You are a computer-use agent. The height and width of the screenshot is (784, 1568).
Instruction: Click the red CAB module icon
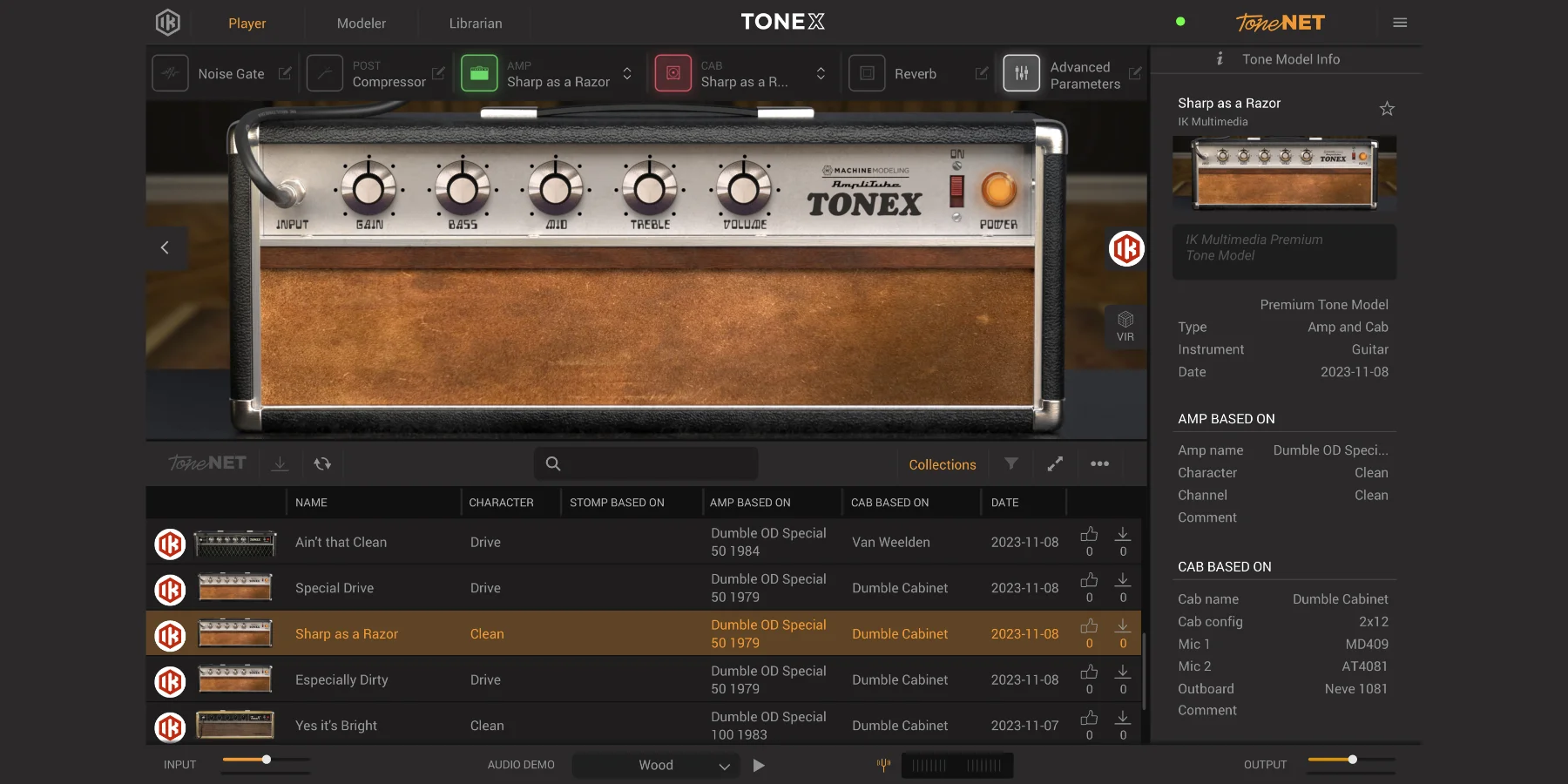tap(672, 73)
